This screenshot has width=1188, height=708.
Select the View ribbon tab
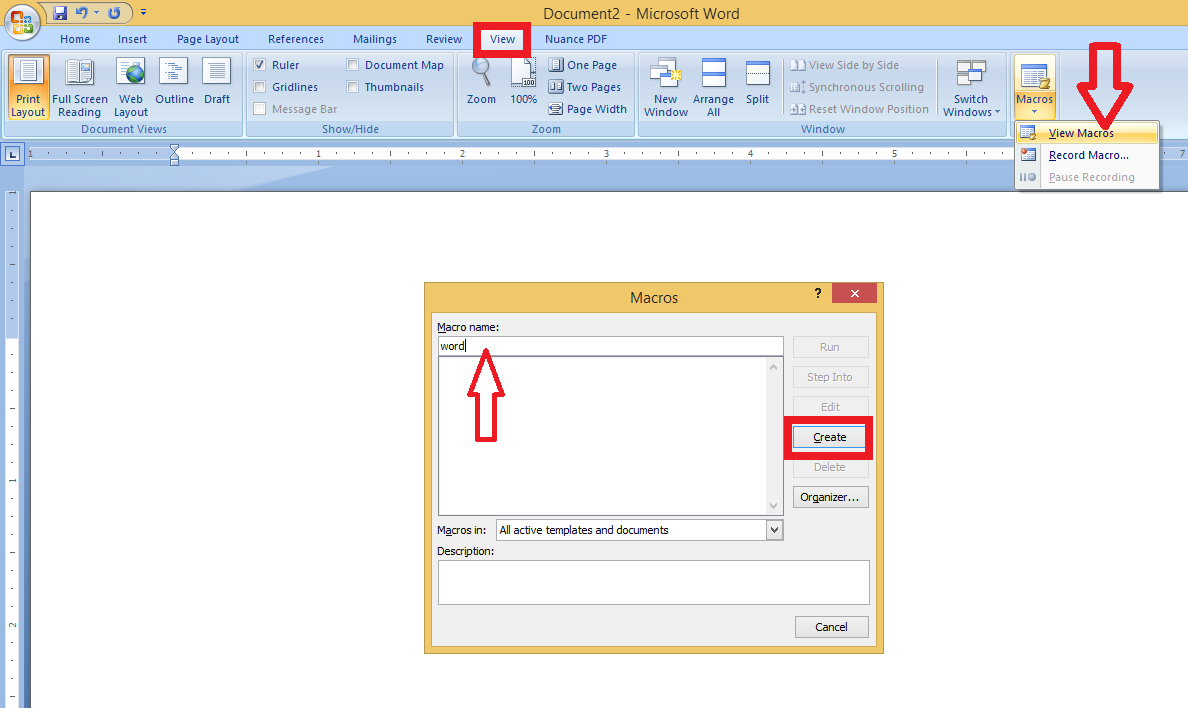pos(502,39)
